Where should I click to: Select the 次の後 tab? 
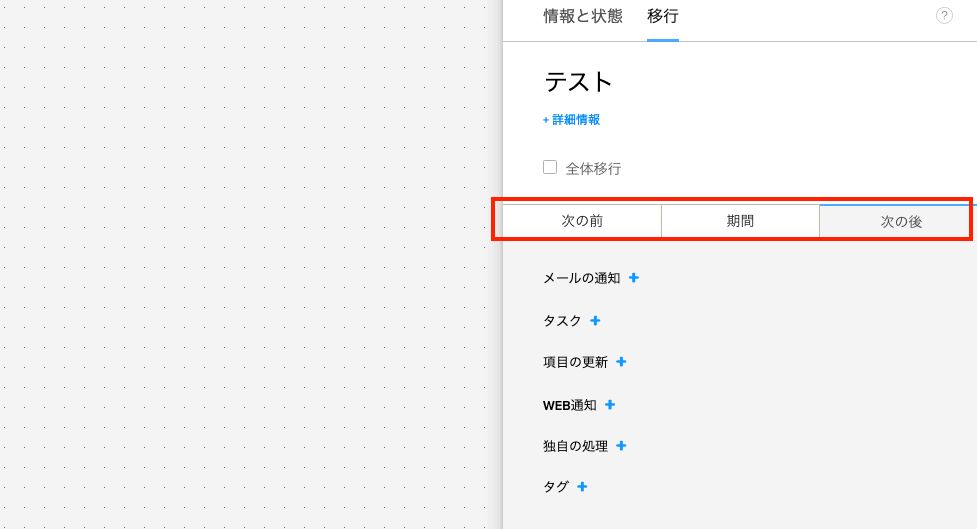(x=898, y=221)
